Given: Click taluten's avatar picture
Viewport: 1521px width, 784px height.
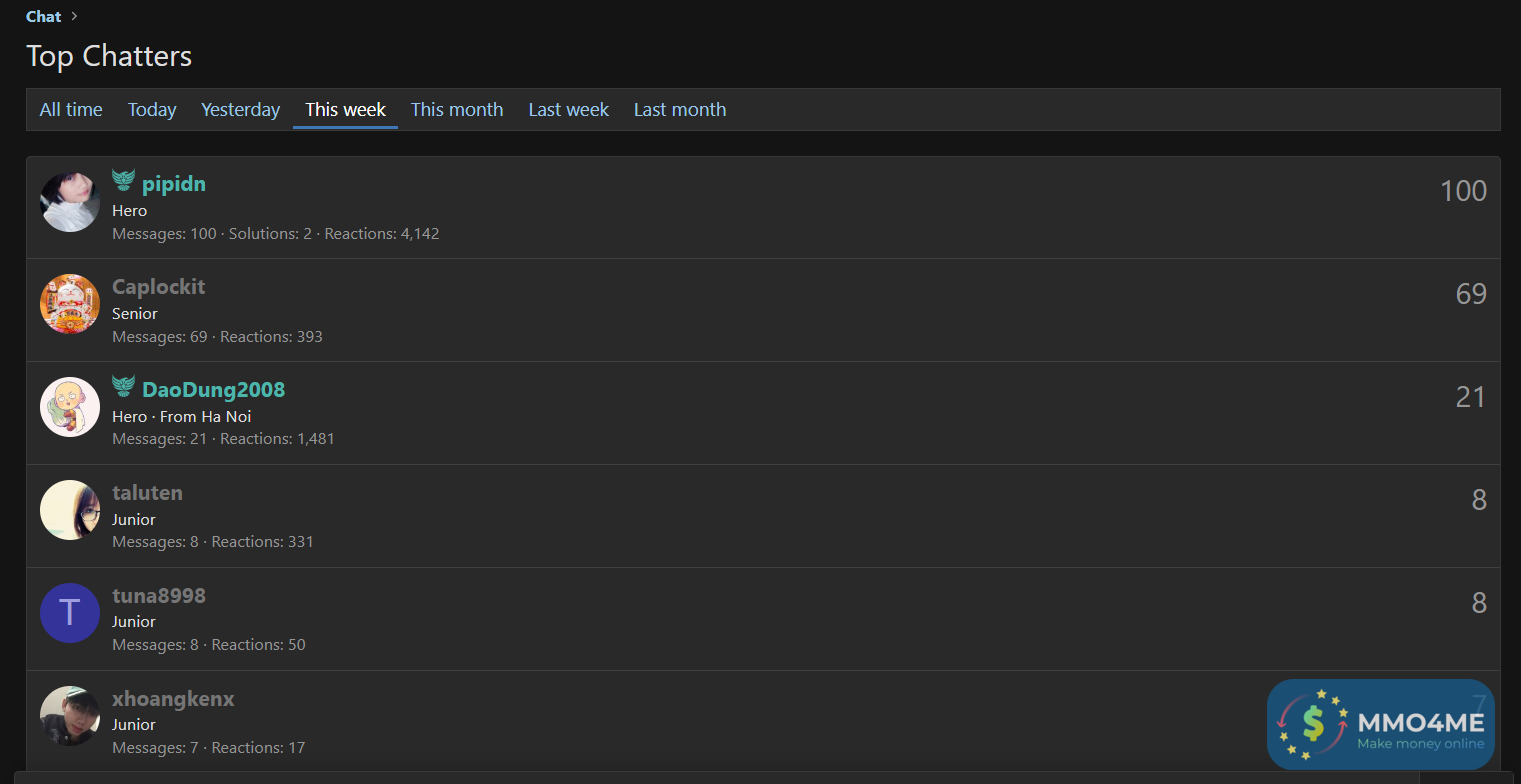Looking at the screenshot, I should point(70,510).
